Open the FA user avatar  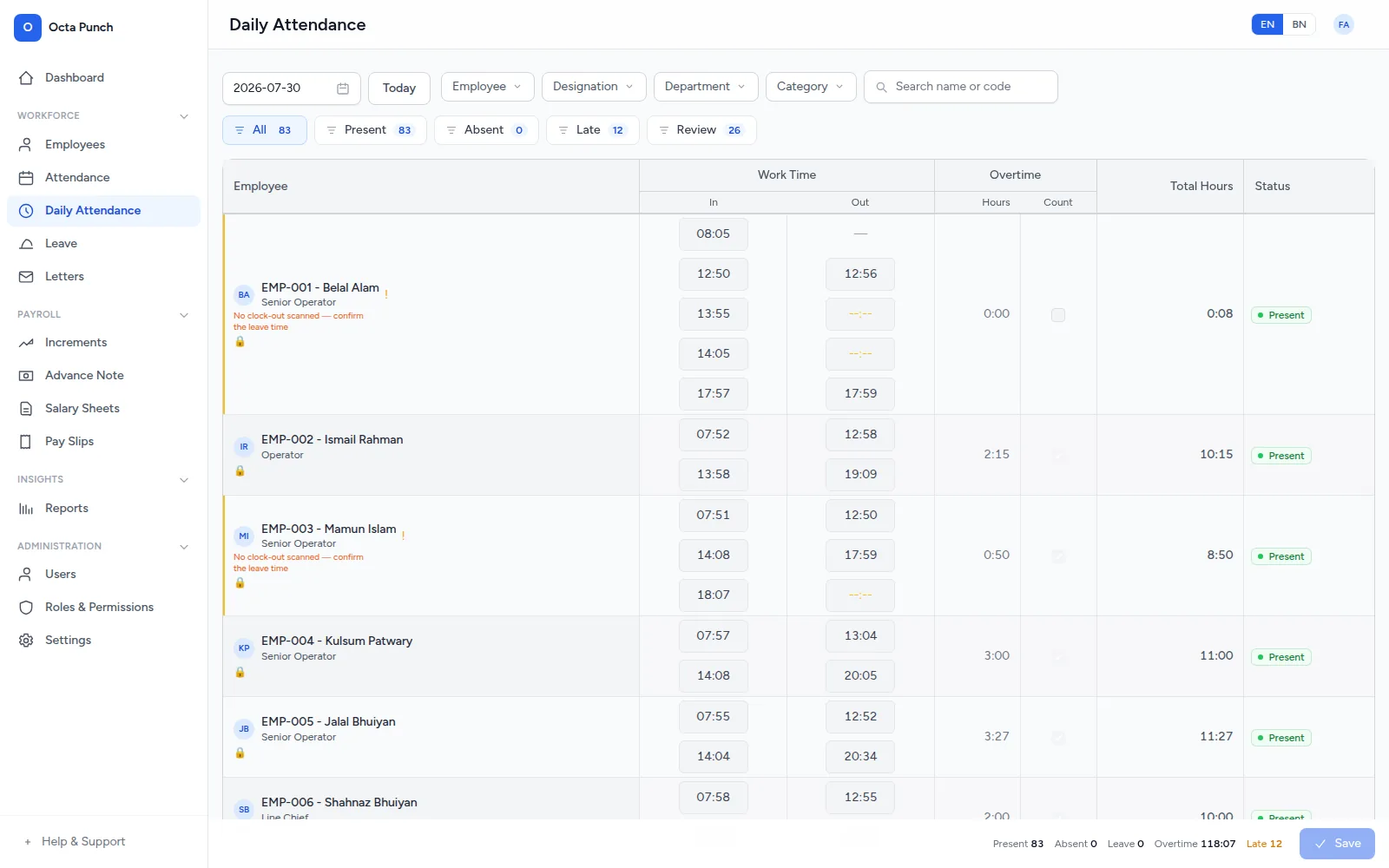(x=1344, y=24)
